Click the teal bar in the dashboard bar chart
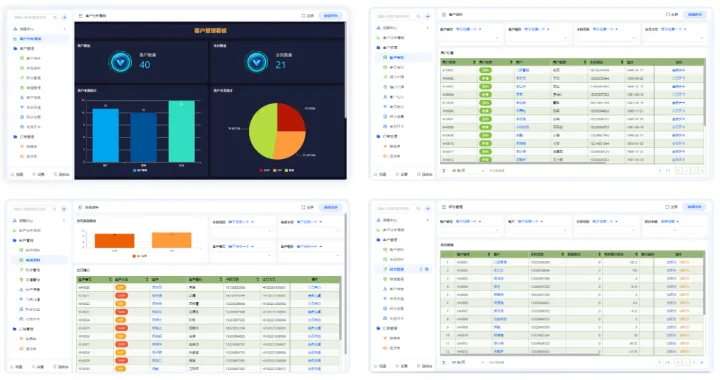 pos(181,132)
